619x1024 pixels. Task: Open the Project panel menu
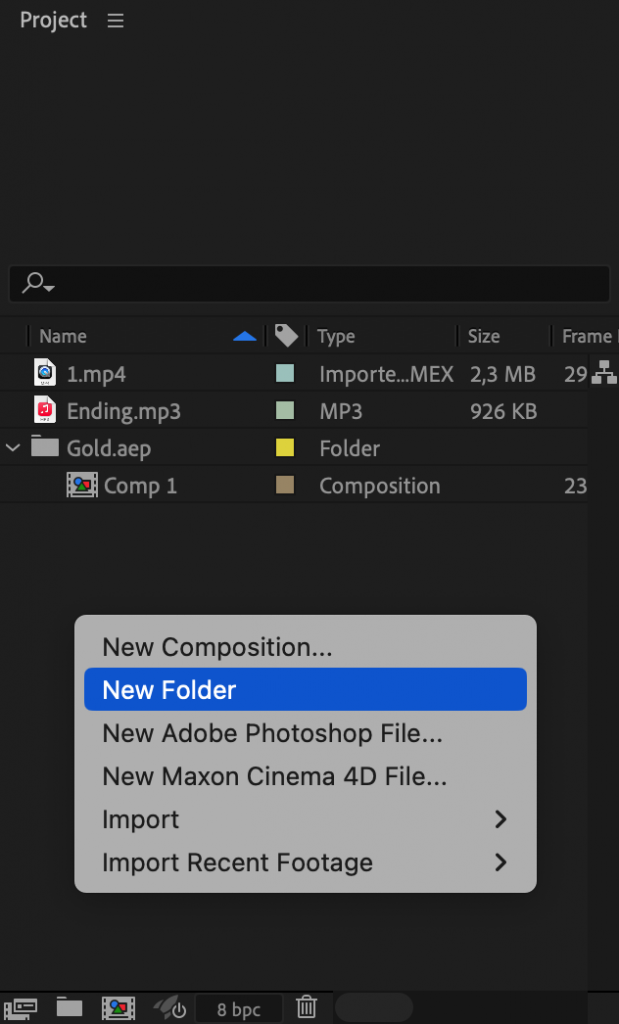pos(115,20)
